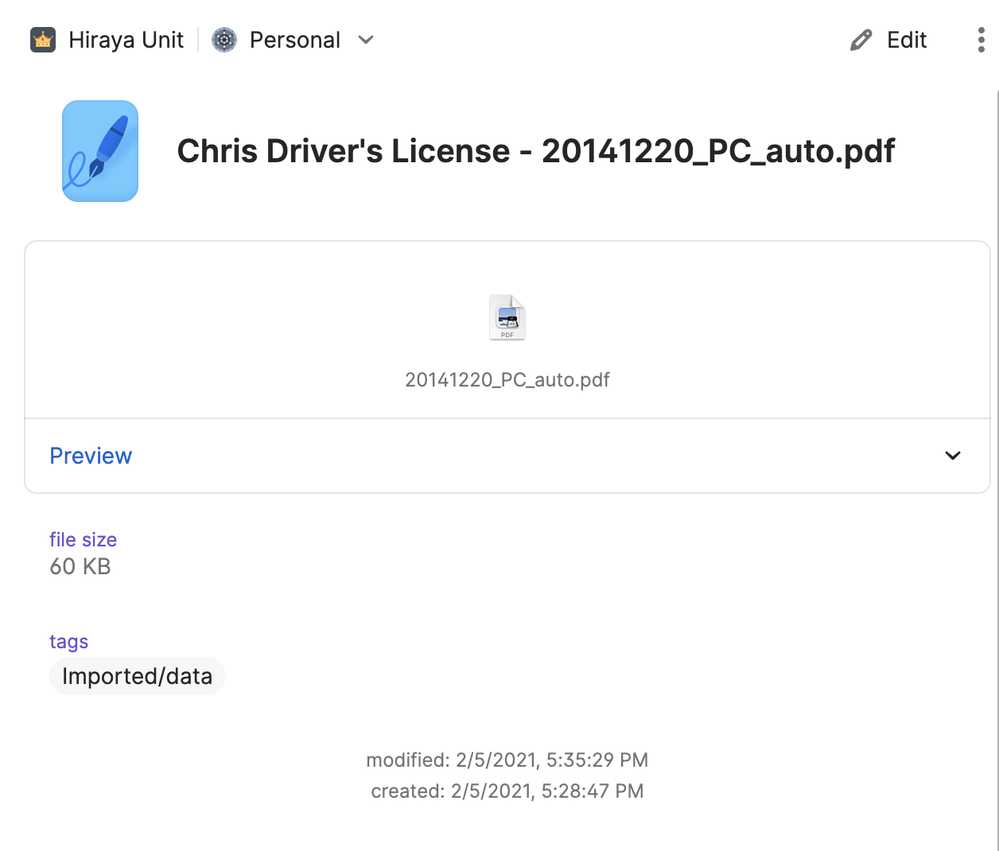Screen dimensions: 999x851
Task: Select the Personal vault name
Action: tap(295, 40)
